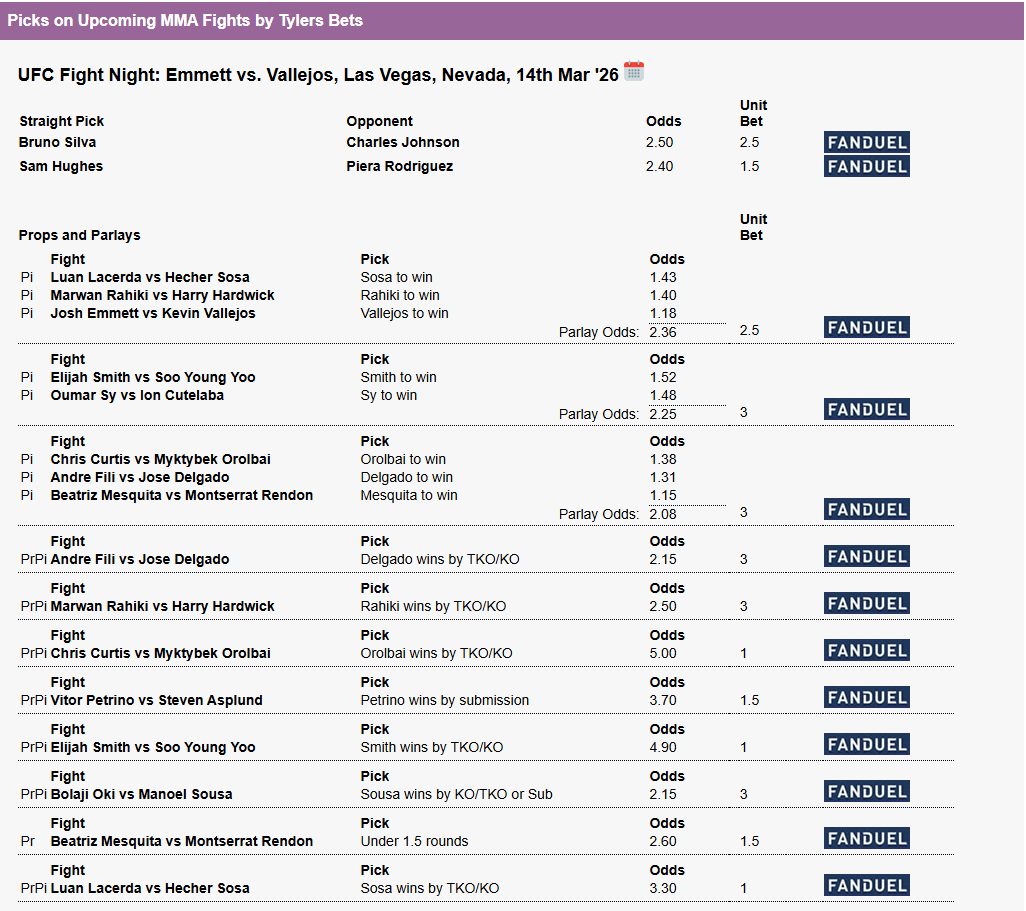1026x911 pixels.
Task: Click the Parlay Odds 2.25 value
Action: 663,414
